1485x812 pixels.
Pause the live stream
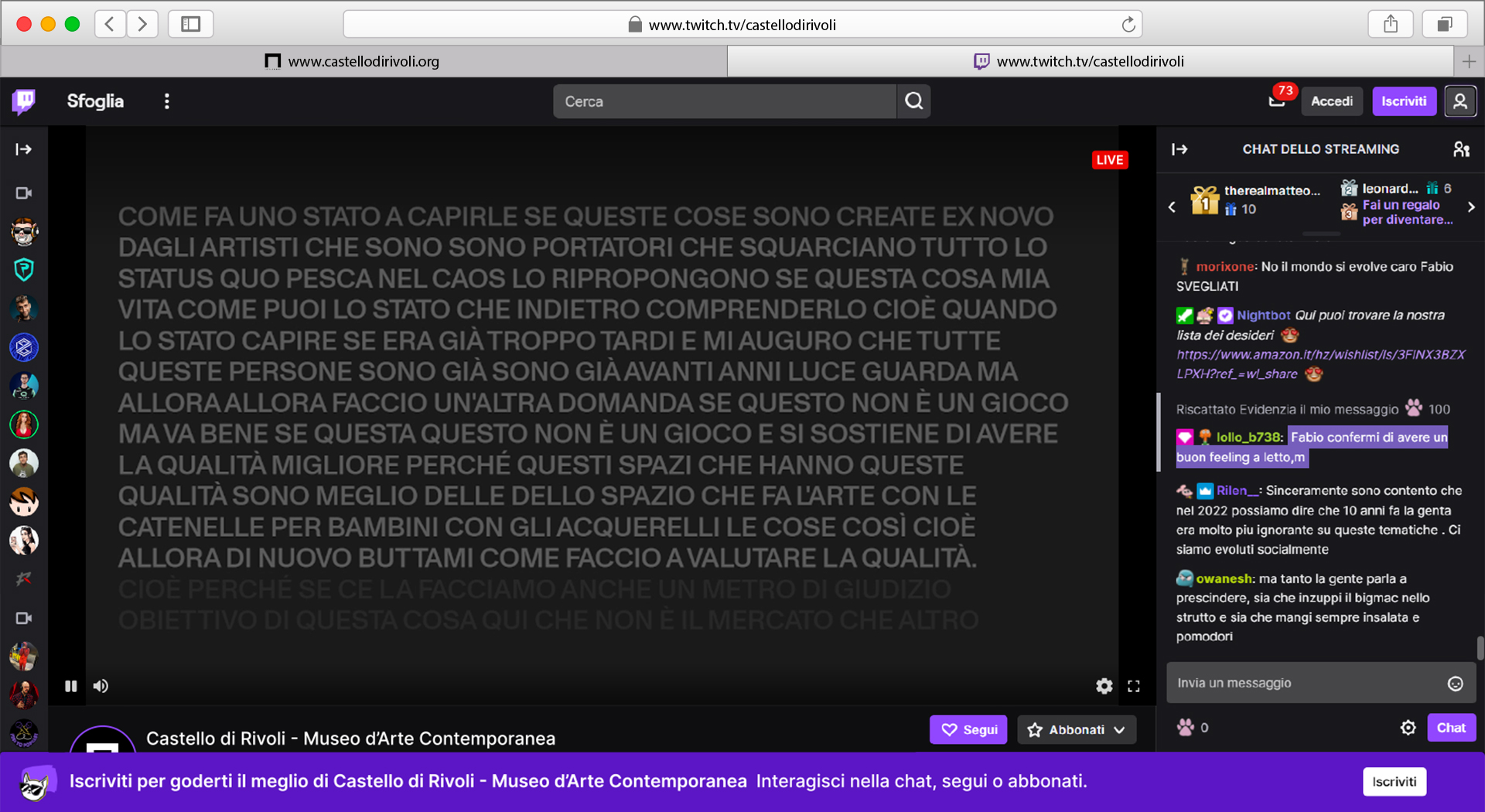[71, 686]
